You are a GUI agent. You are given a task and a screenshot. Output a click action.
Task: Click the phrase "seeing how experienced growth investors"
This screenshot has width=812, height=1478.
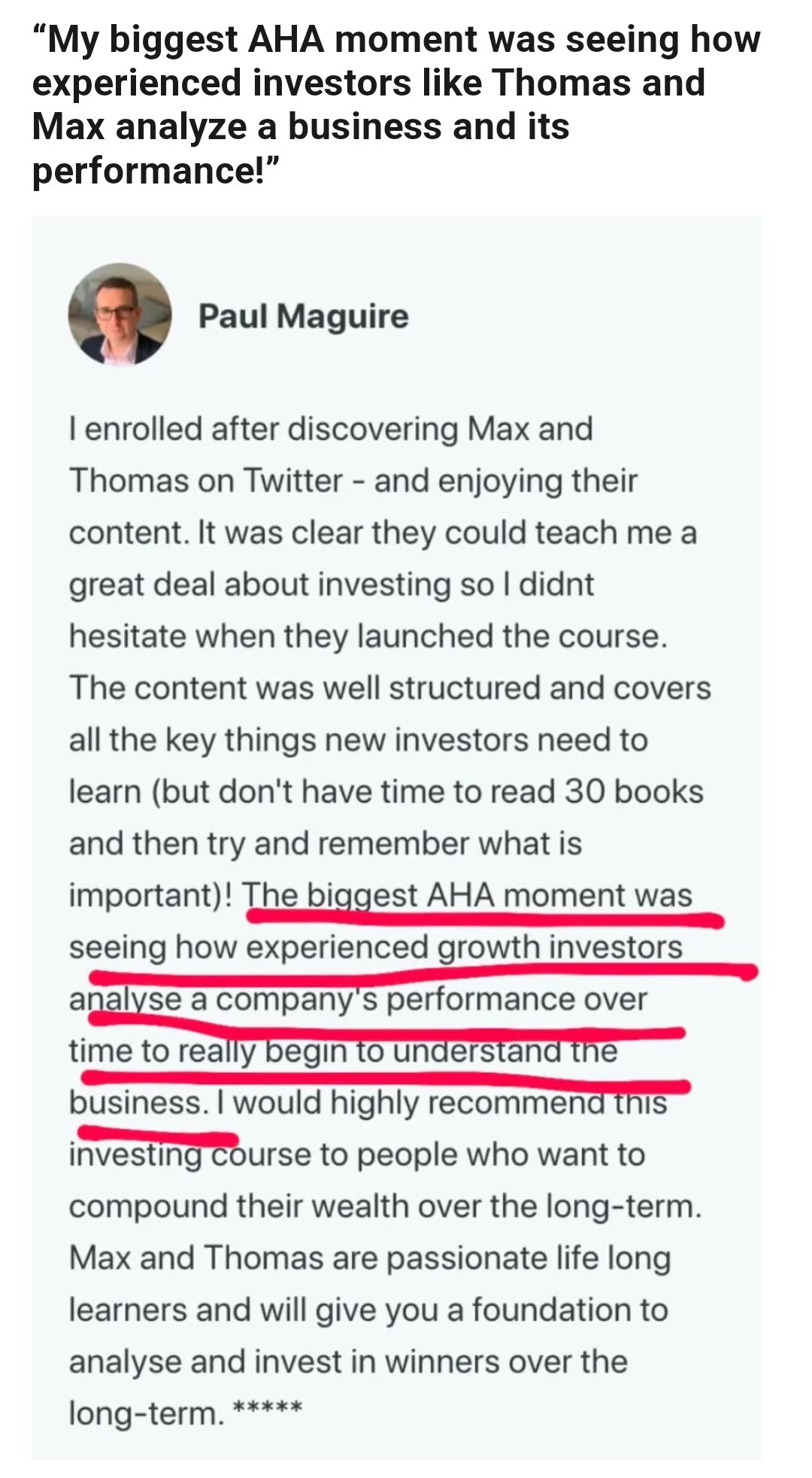click(375, 947)
